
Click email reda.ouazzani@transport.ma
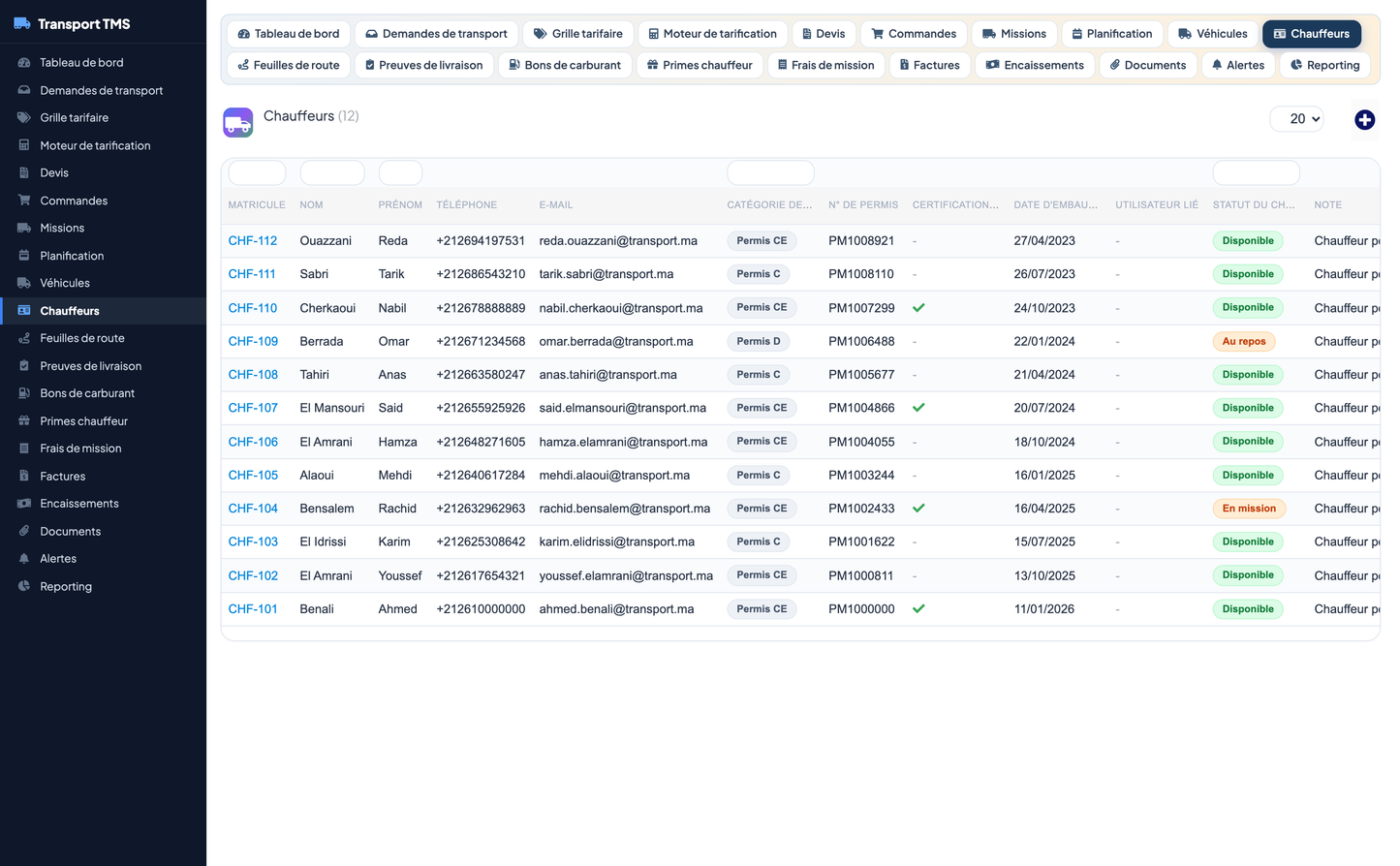618,241
